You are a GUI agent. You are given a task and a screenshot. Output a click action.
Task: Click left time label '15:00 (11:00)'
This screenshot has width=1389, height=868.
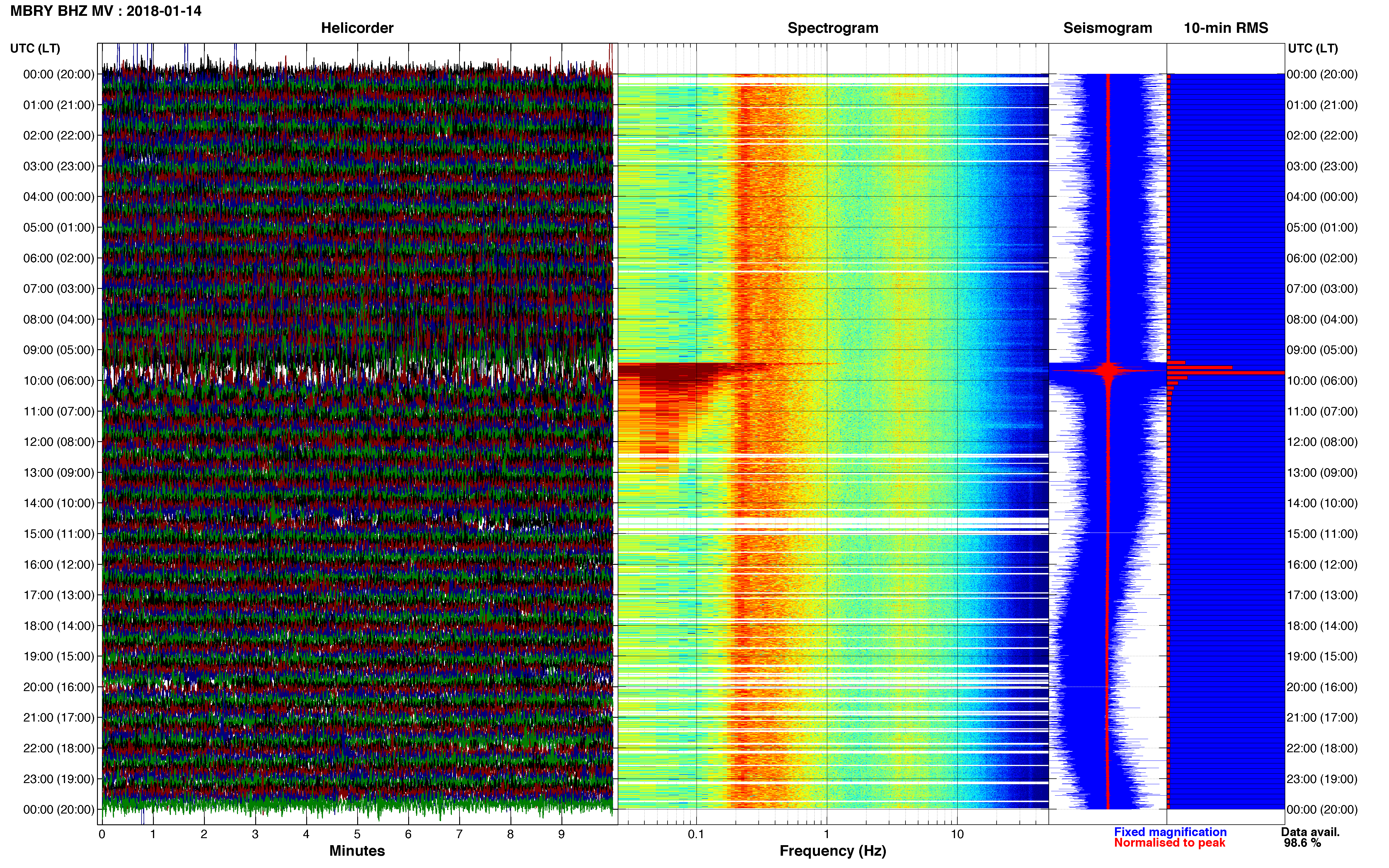(x=59, y=534)
